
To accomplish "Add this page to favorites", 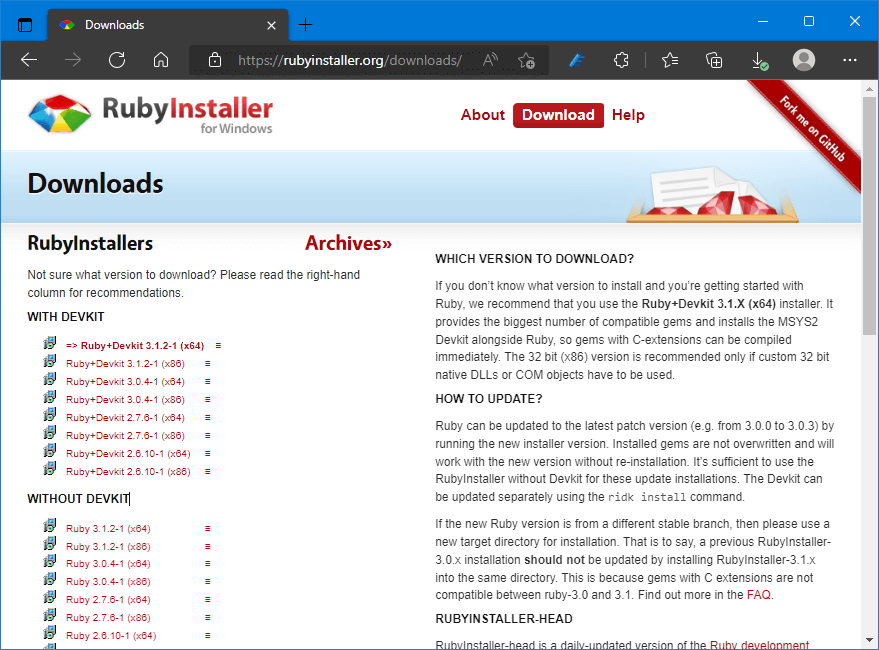I will 526,60.
